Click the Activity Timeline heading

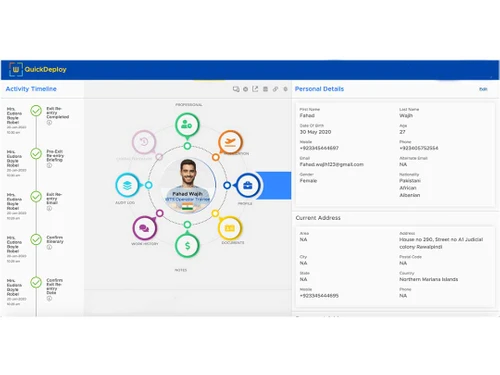coord(31,89)
